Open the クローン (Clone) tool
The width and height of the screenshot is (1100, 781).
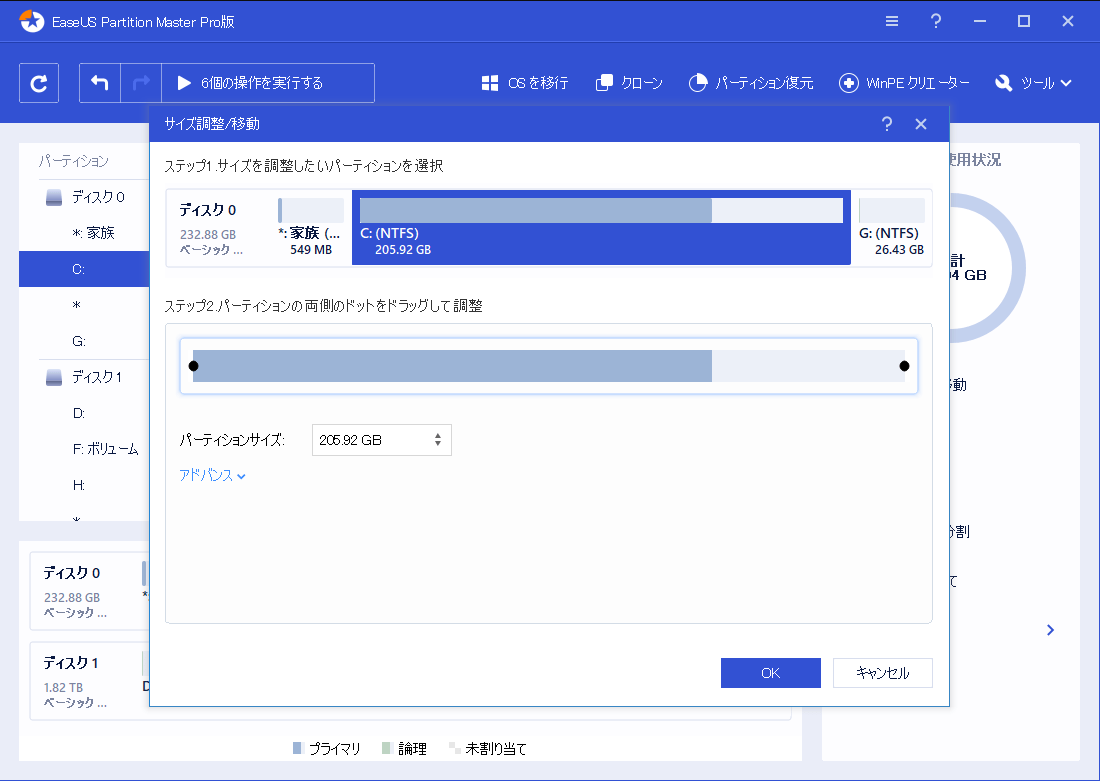point(629,83)
